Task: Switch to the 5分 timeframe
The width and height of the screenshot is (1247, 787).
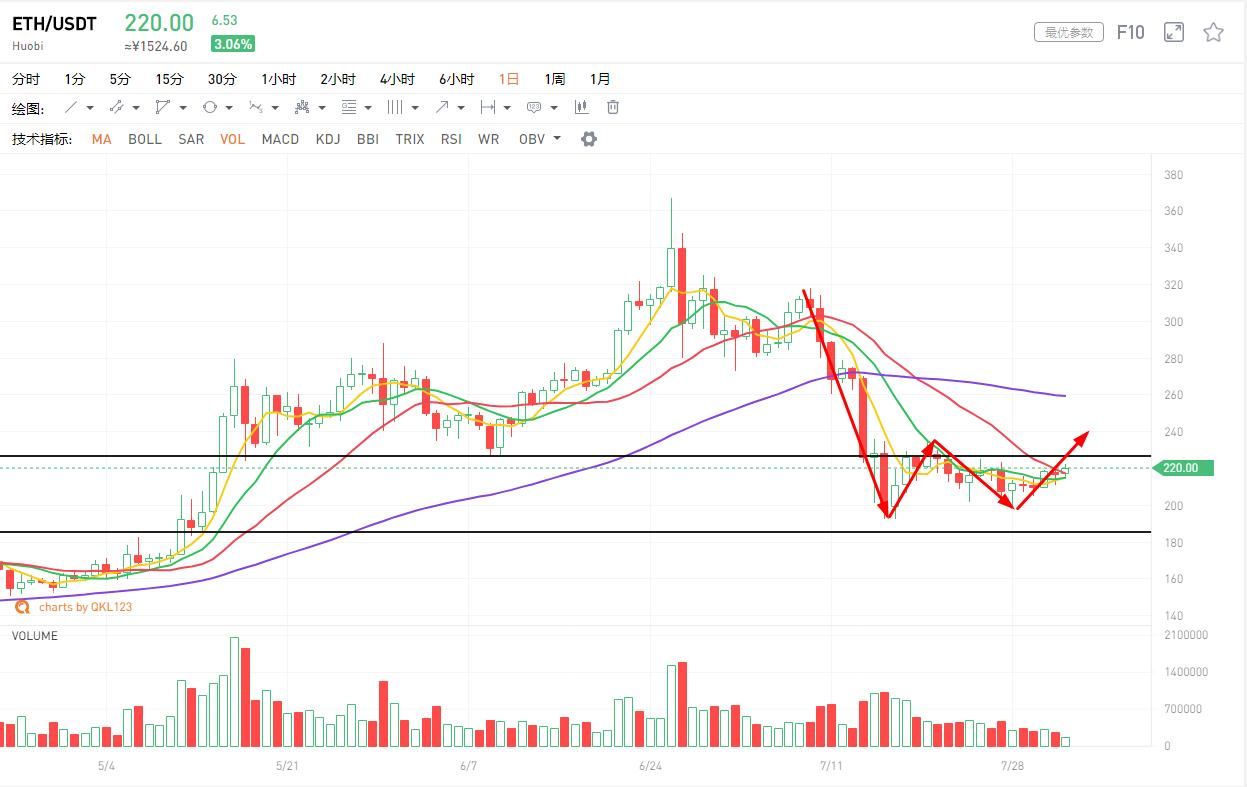Action: (120, 79)
